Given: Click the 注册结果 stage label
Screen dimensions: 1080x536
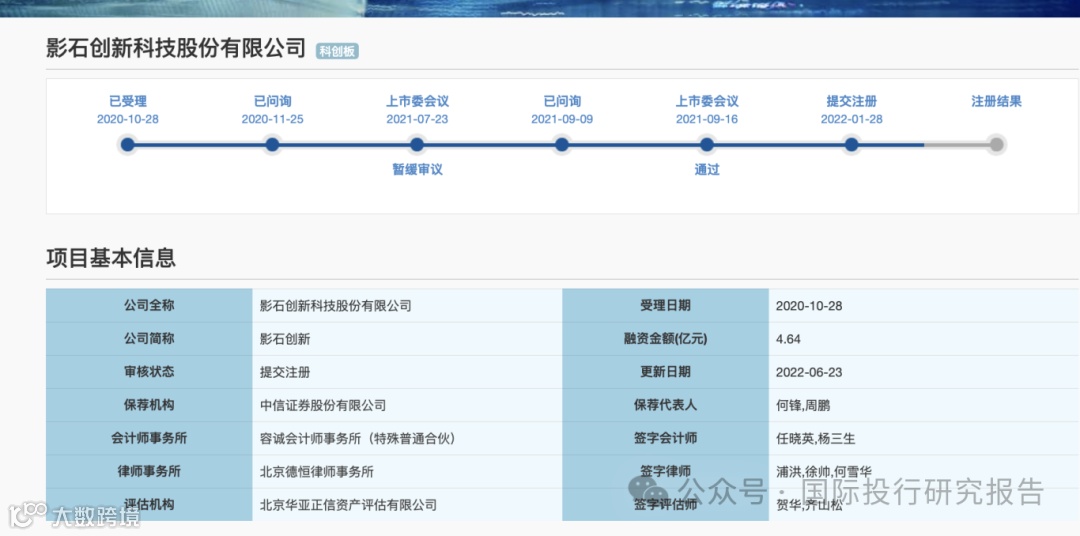Looking at the screenshot, I should click(x=996, y=101).
